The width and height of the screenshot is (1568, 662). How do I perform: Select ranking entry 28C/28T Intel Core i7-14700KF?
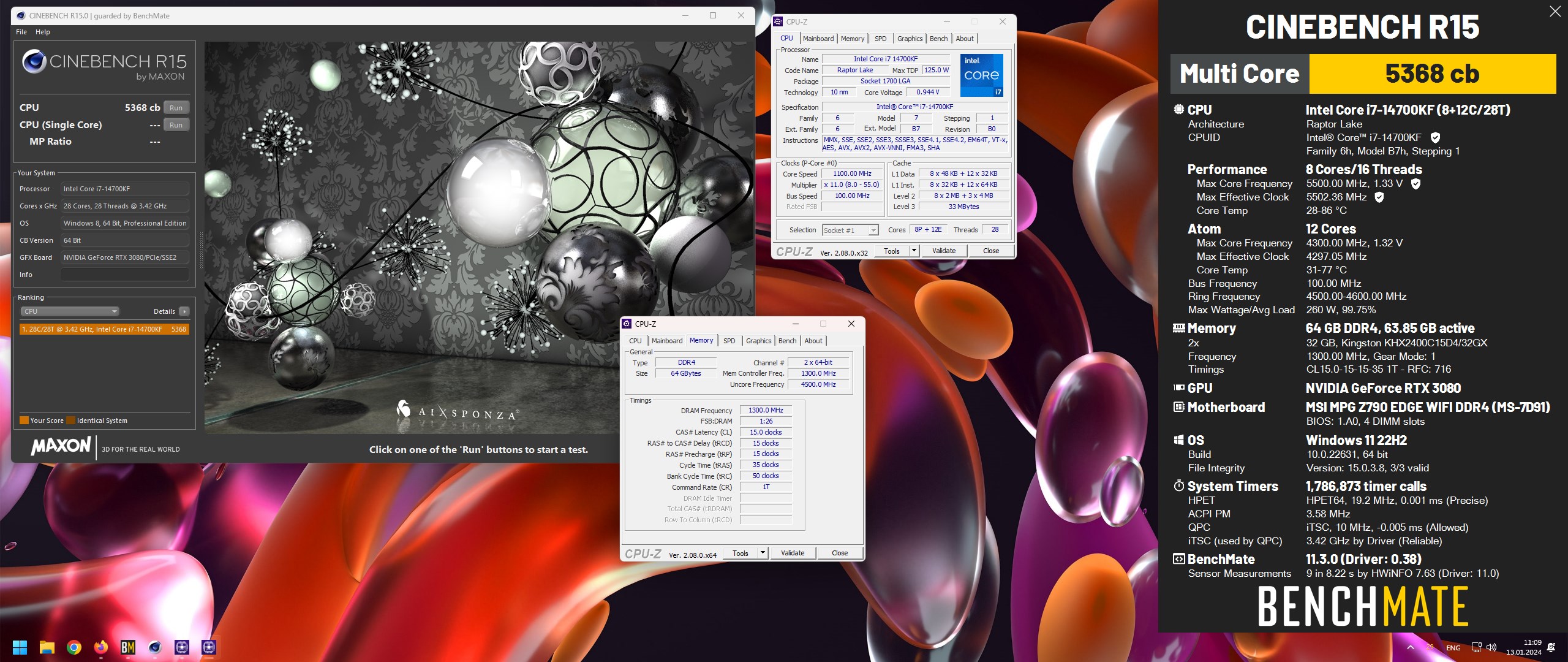(x=104, y=329)
